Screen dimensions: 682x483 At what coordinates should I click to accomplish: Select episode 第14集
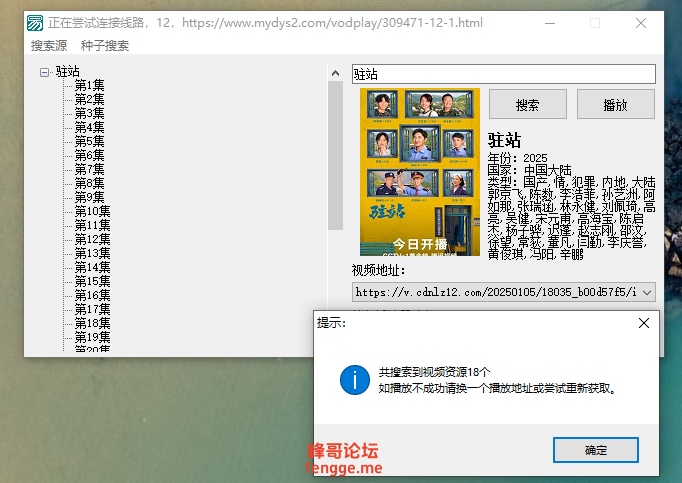(92, 267)
